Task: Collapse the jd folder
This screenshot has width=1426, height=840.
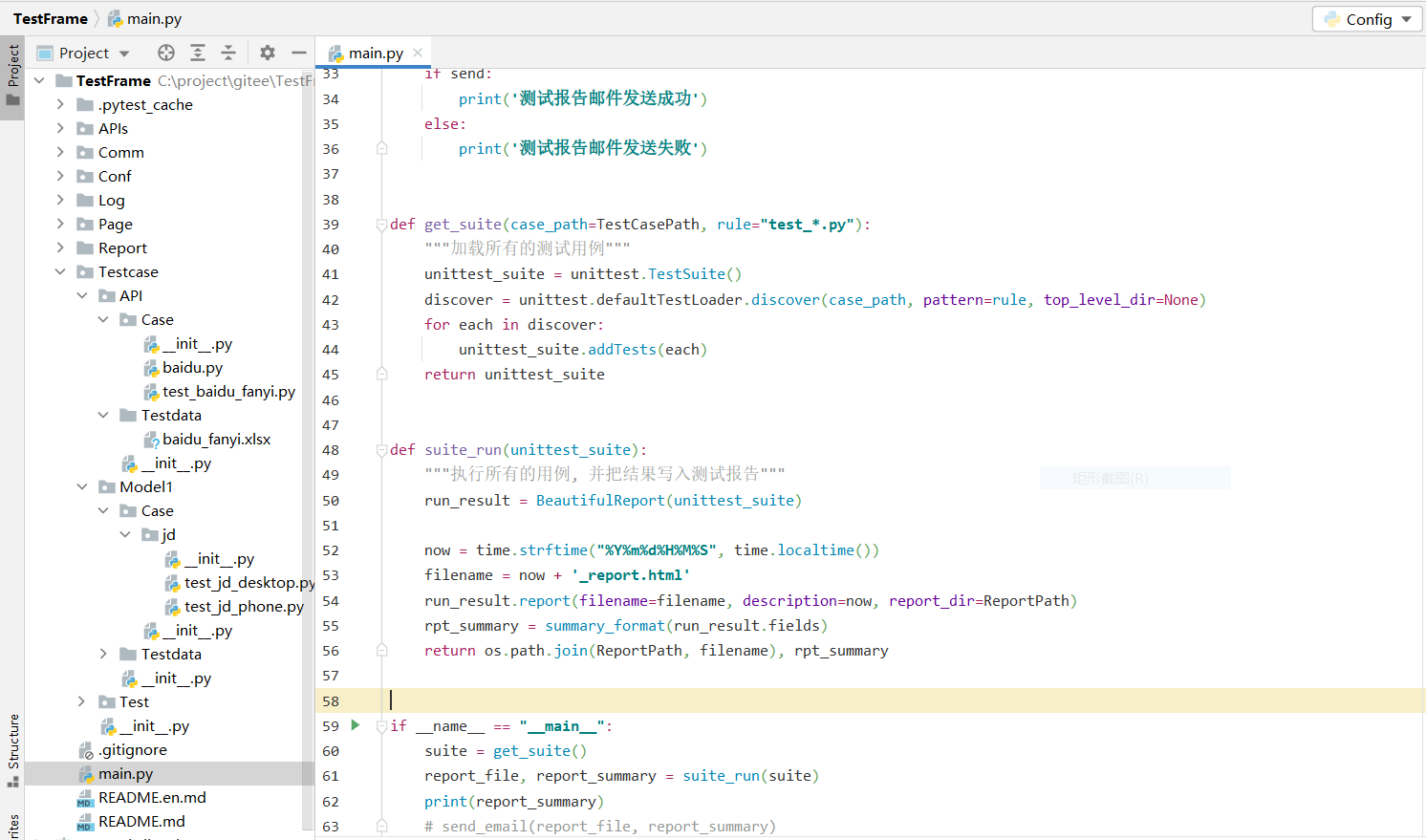Action: (x=125, y=534)
